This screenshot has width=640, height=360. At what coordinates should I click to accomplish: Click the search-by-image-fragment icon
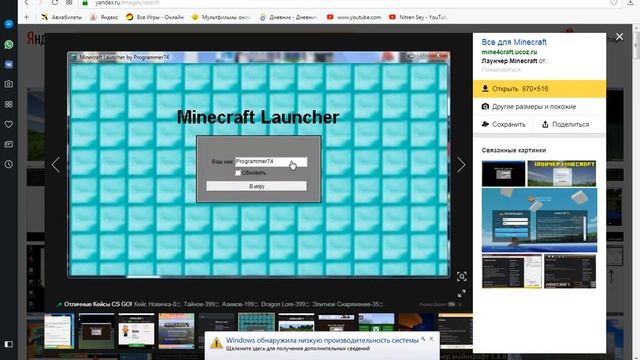pos(462,276)
